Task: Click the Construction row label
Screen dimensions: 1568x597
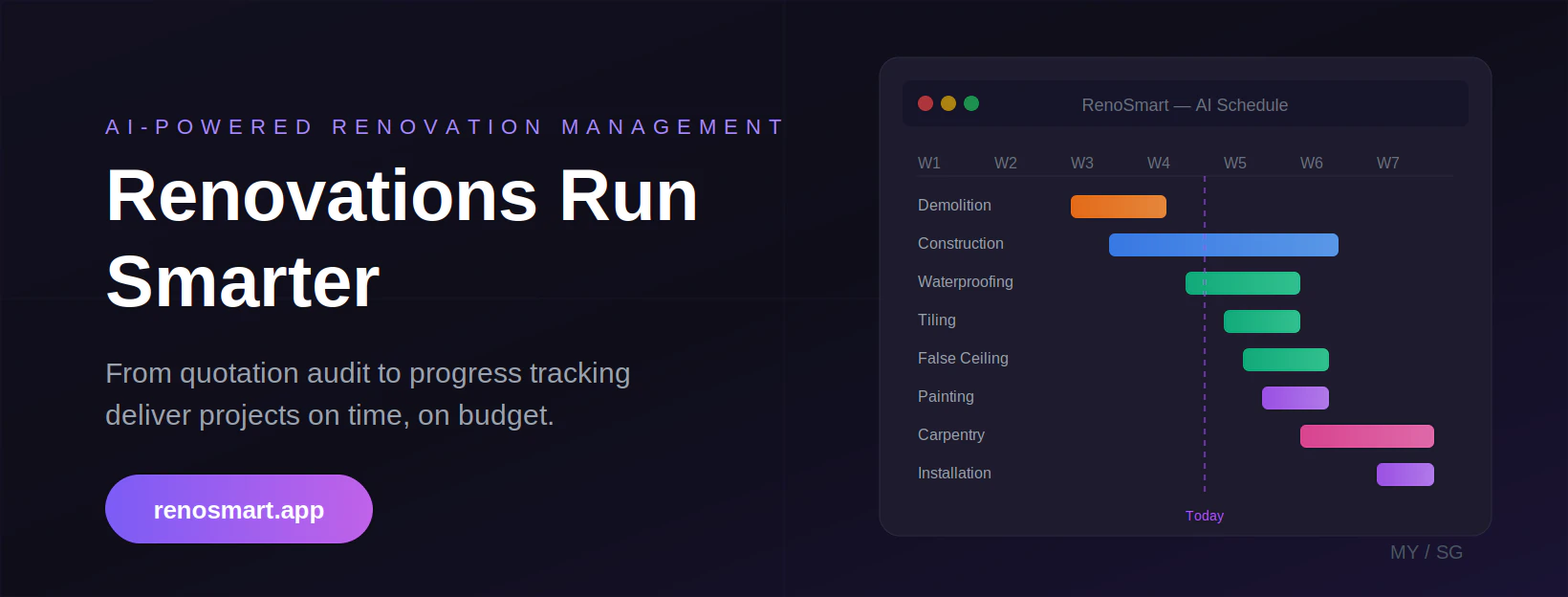Action: pos(961,243)
